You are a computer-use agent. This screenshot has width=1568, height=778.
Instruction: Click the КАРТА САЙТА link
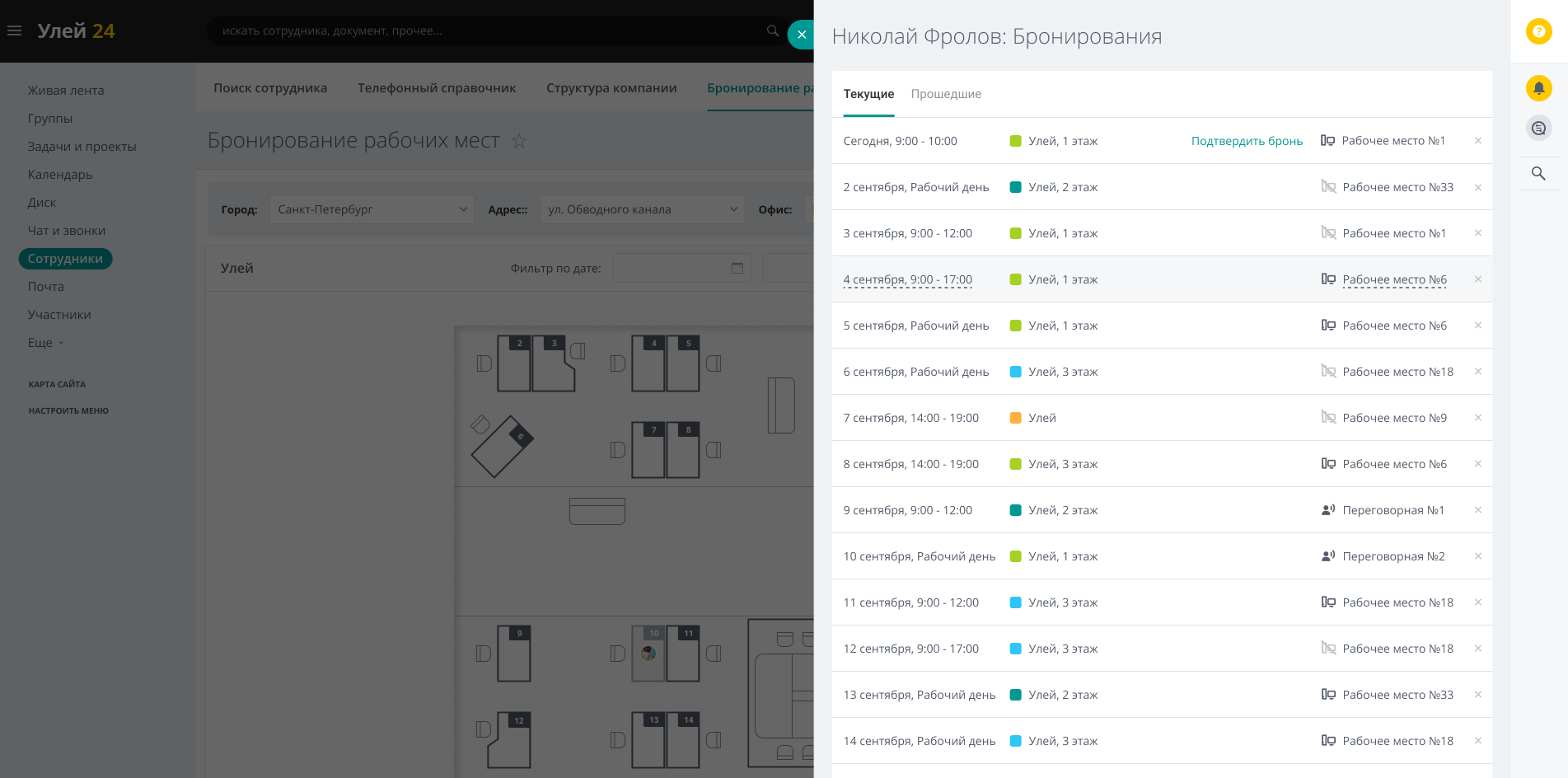[57, 384]
